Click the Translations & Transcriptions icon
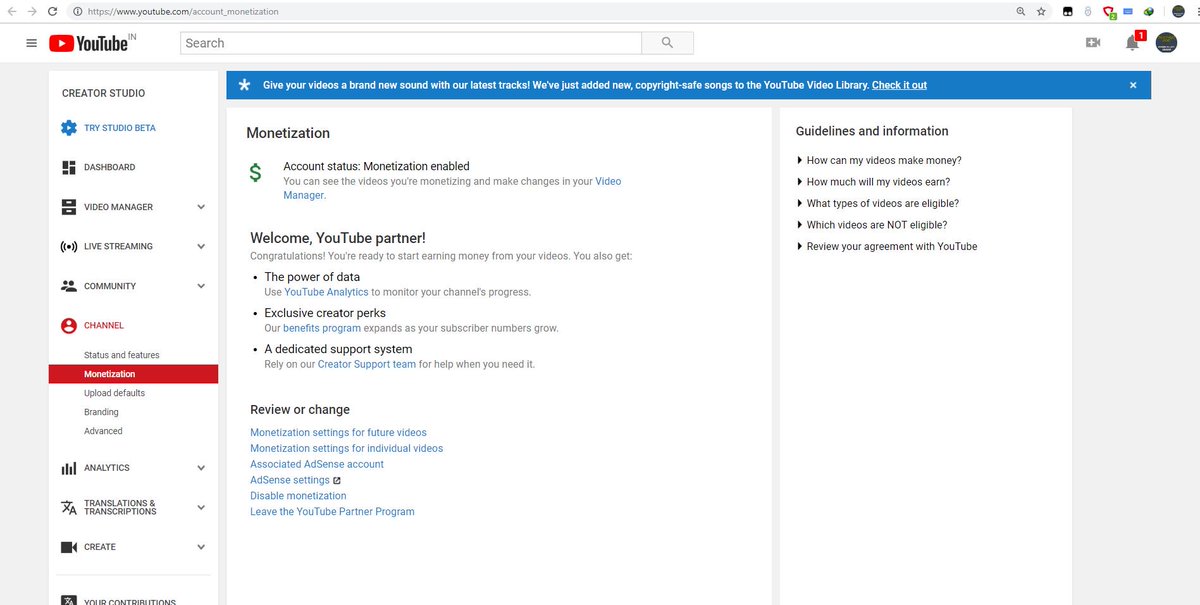The height and width of the screenshot is (605, 1200). pos(68,507)
